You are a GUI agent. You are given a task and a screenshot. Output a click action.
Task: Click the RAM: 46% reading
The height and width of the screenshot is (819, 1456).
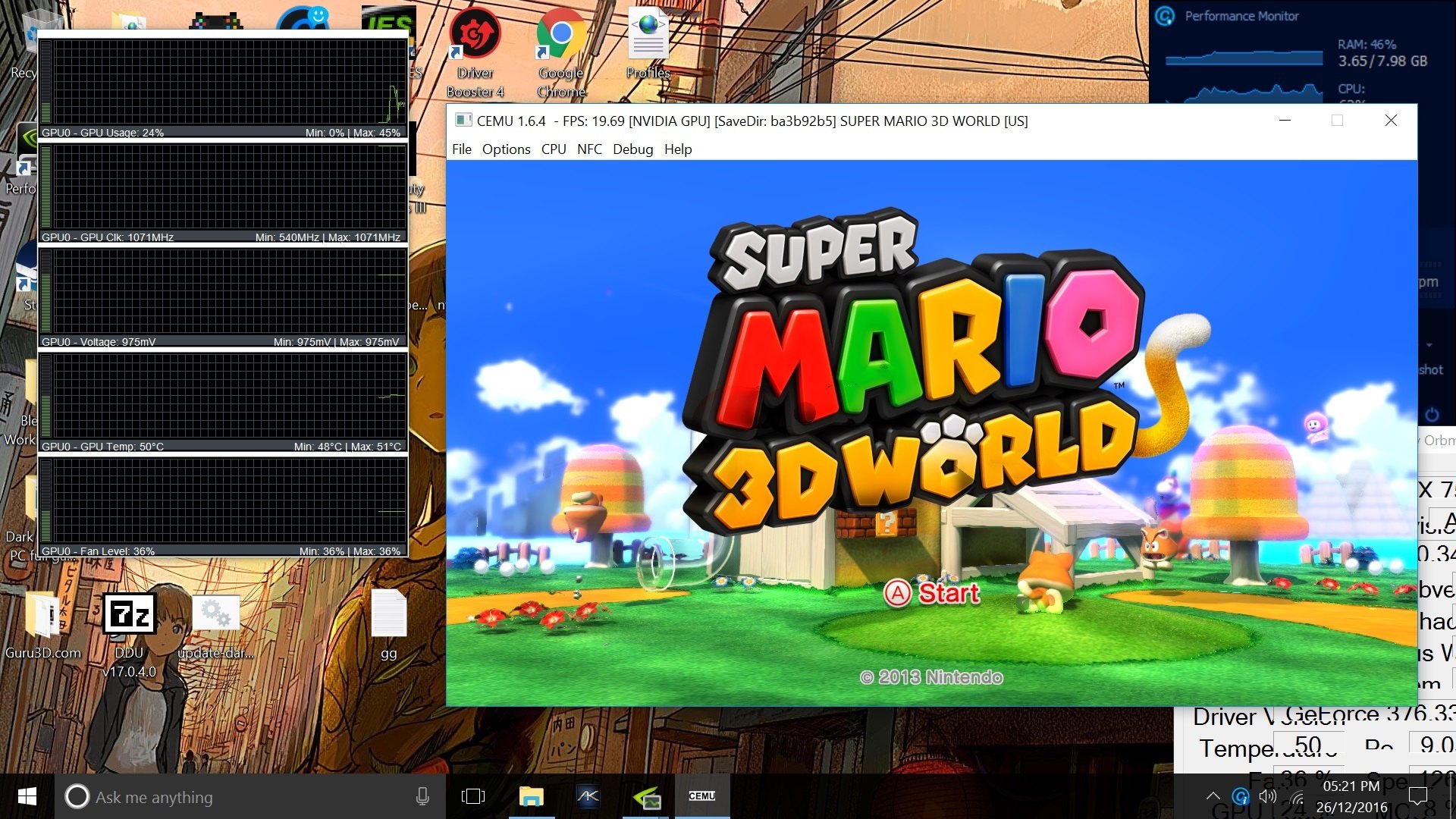(1367, 45)
